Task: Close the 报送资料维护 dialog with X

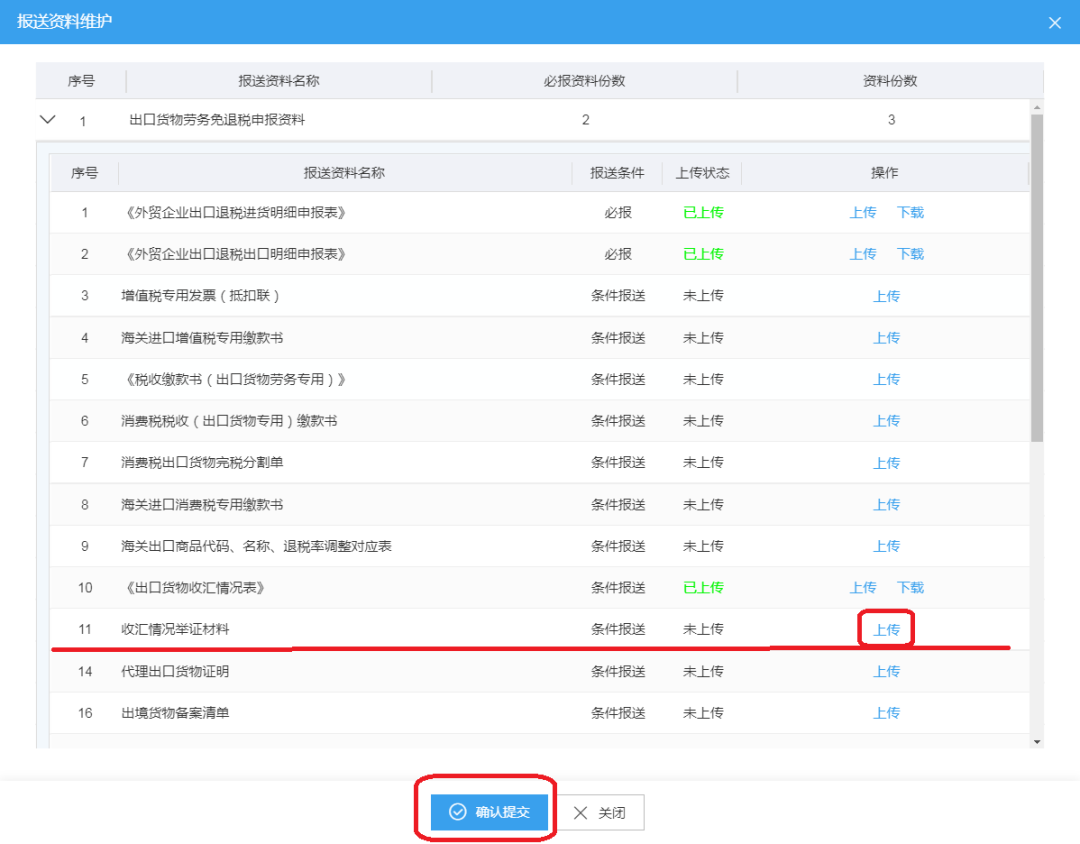Action: (1055, 22)
